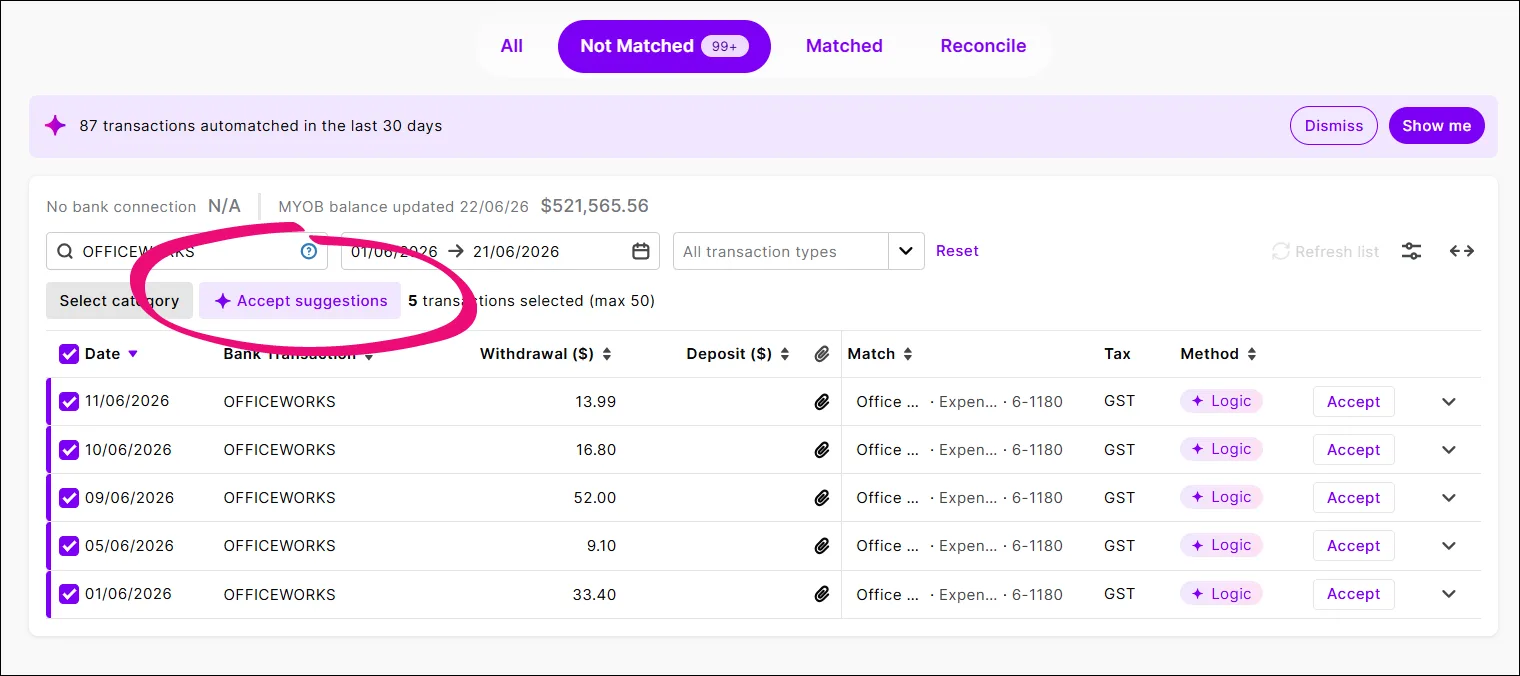Toggle the select-all checkbox beside Date
The height and width of the screenshot is (676, 1520).
tap(69, 354)
